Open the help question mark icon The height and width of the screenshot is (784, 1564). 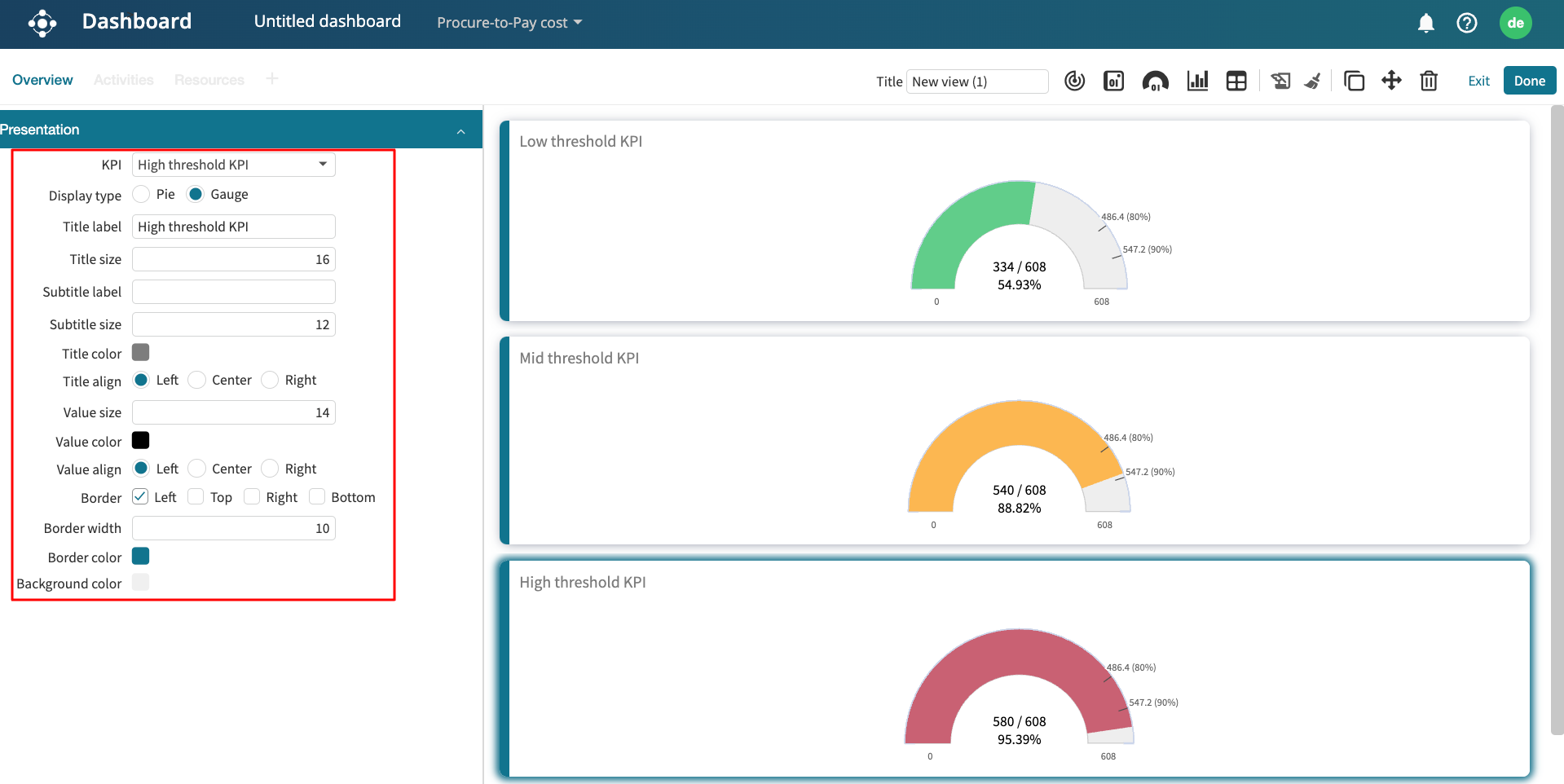click(x=1466, y=23)
